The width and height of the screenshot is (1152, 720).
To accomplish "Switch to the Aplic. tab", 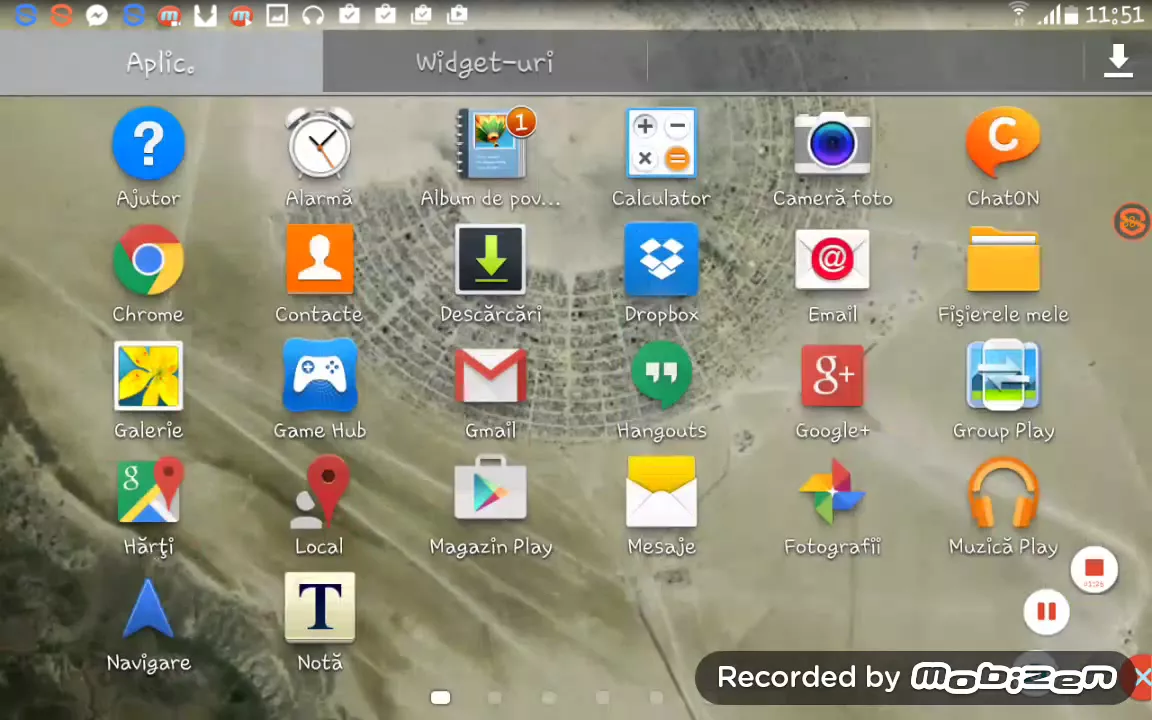I will [x=161, y=62].
